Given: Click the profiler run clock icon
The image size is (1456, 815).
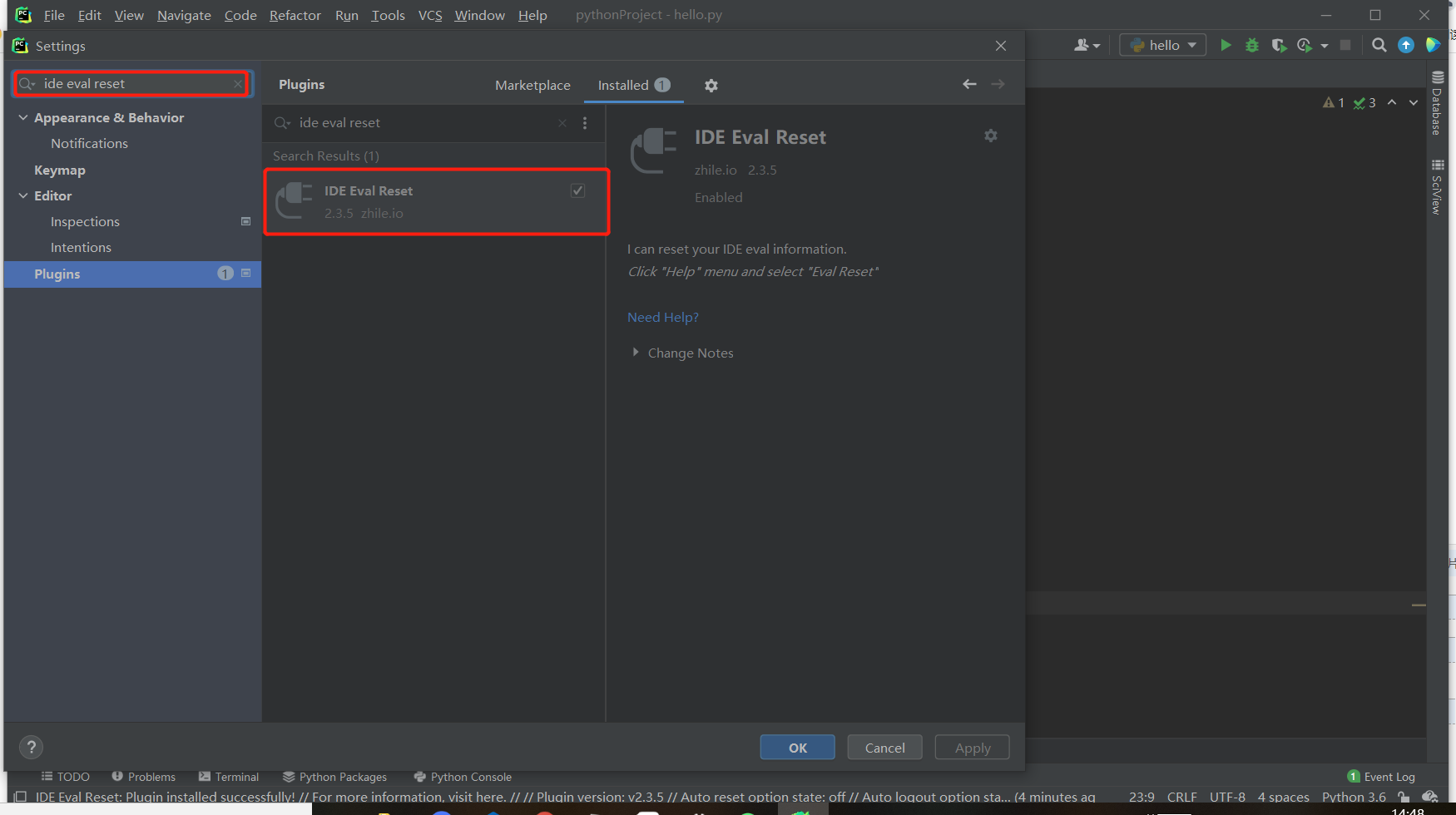Looking at the screenshot, I should [x=1305, y=45].
